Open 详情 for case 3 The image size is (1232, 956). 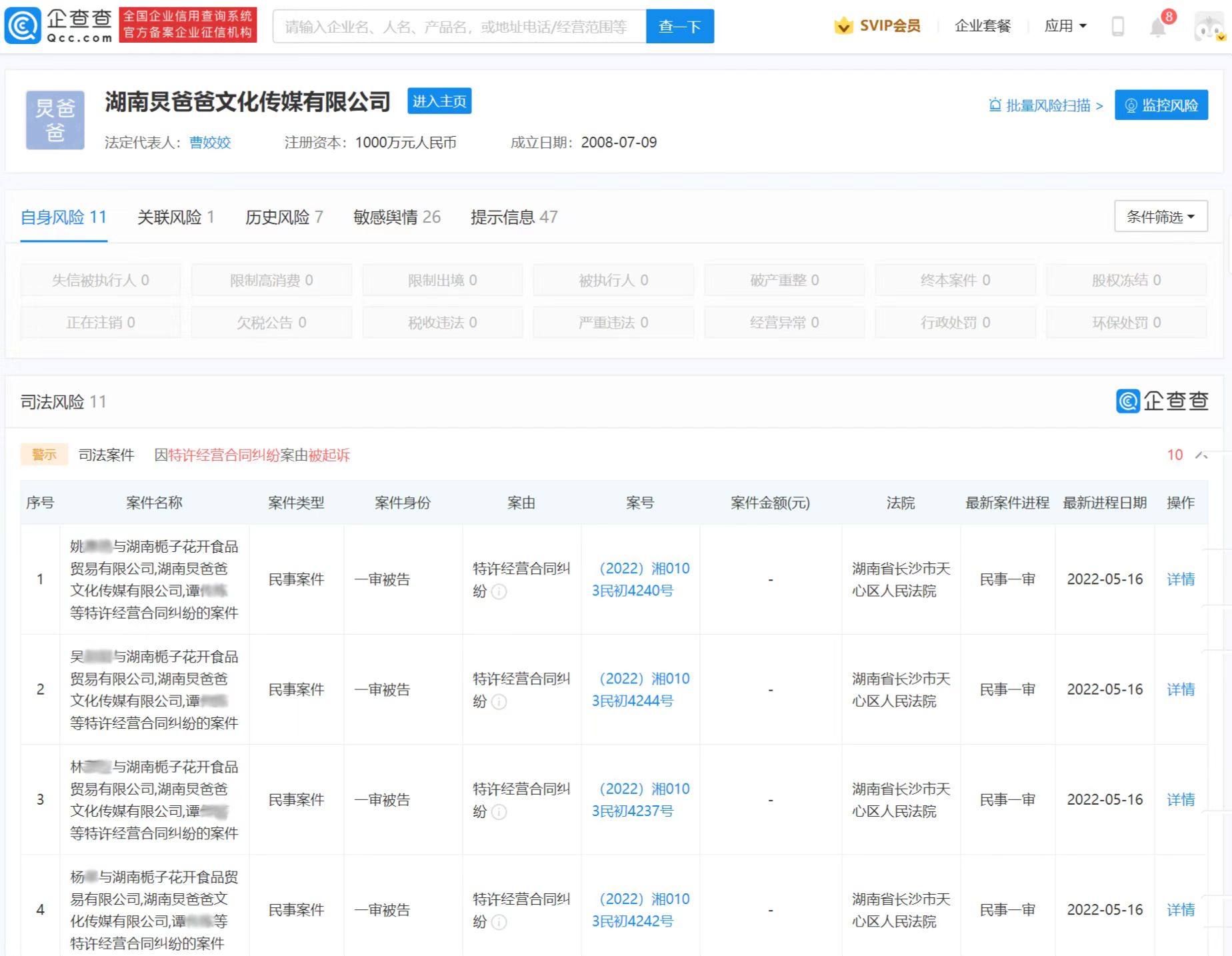(1180, 799)
